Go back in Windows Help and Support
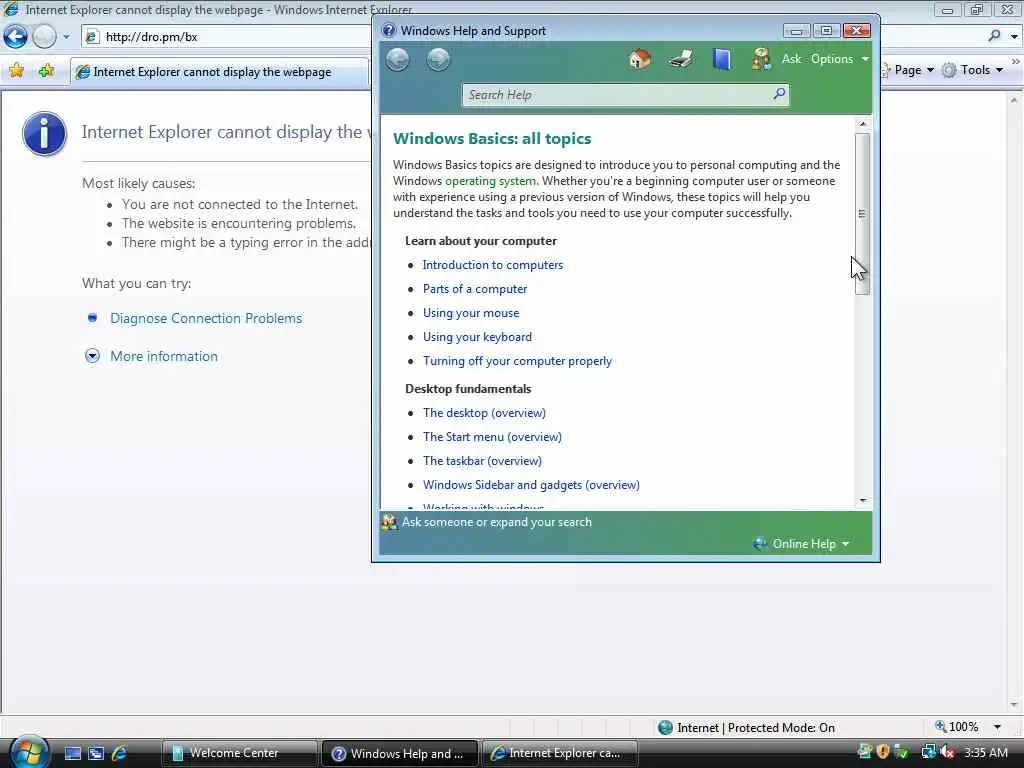Viewport: 1024px width, 768px height. click(x=397, y=59)
